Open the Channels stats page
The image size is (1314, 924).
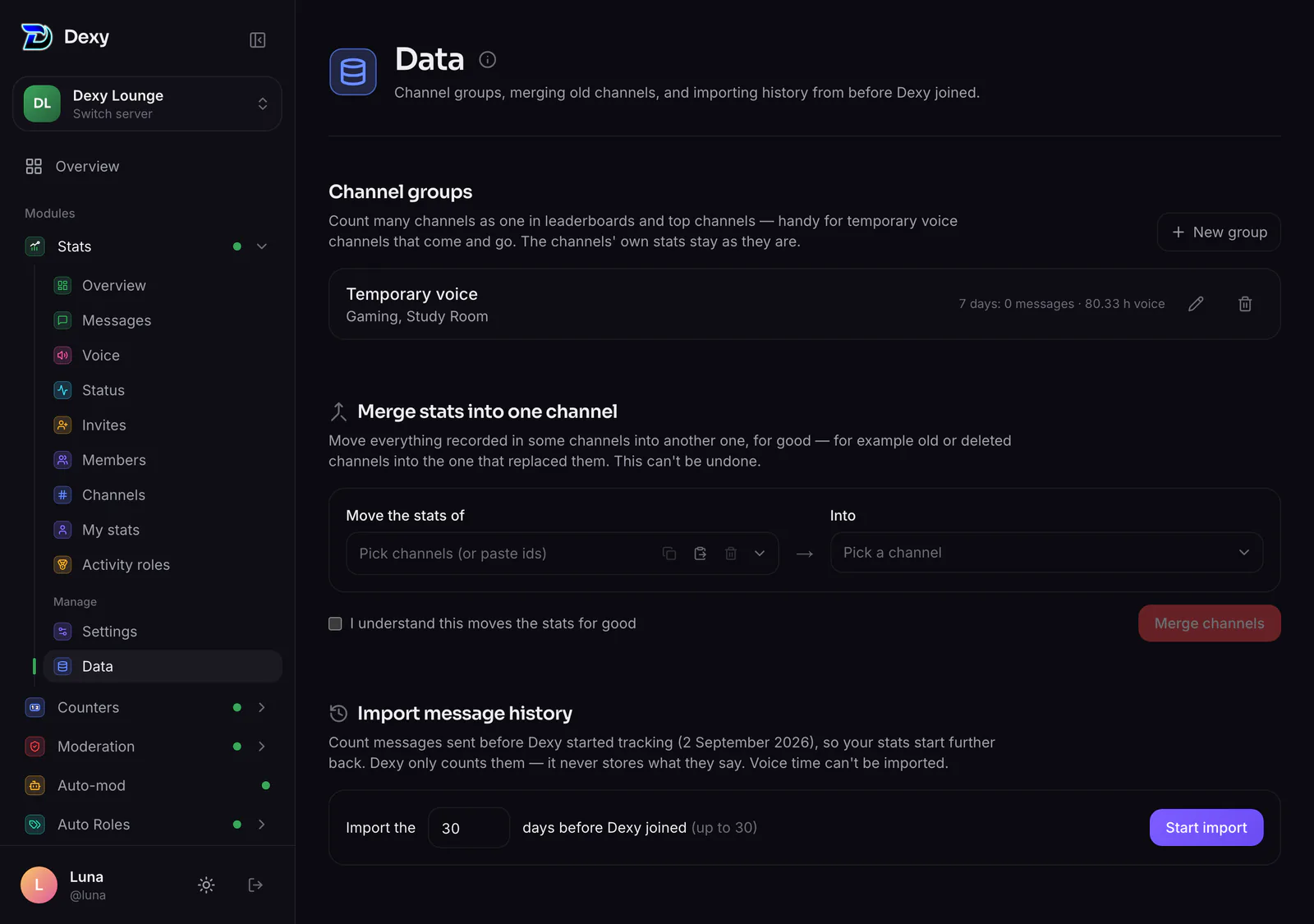click(x=163, y=495)
